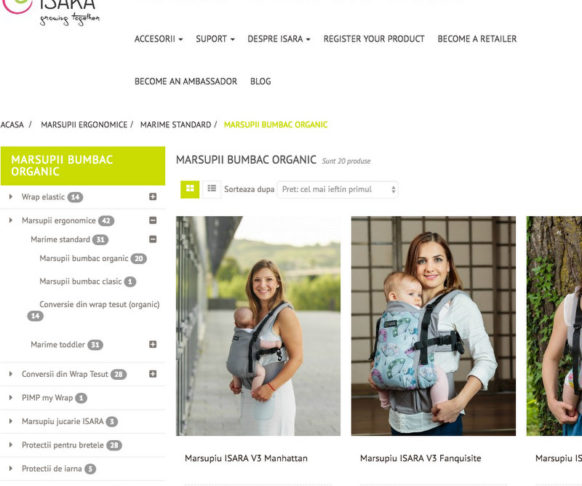
Task: Click the ISARA logo
Action: click(51, 11)
